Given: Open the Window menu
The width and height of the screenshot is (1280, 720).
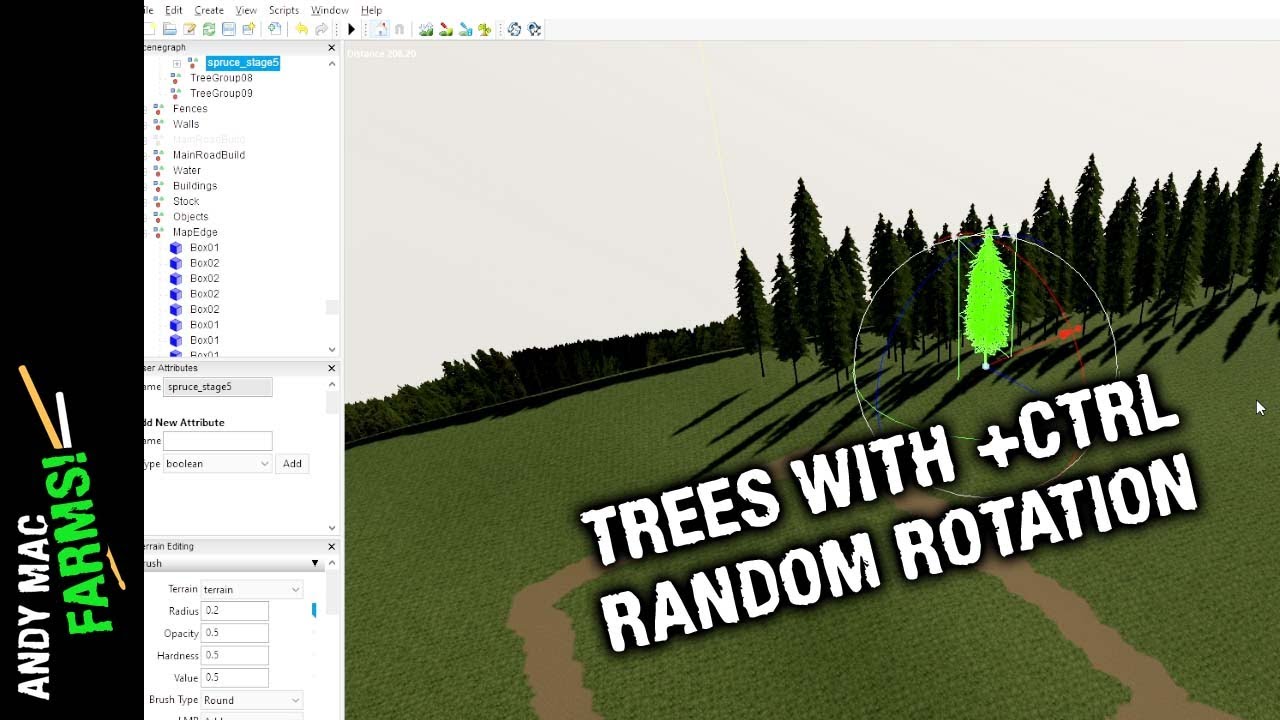Looking at the screenshot, I should pyautogui.click(x=330, y=10).
